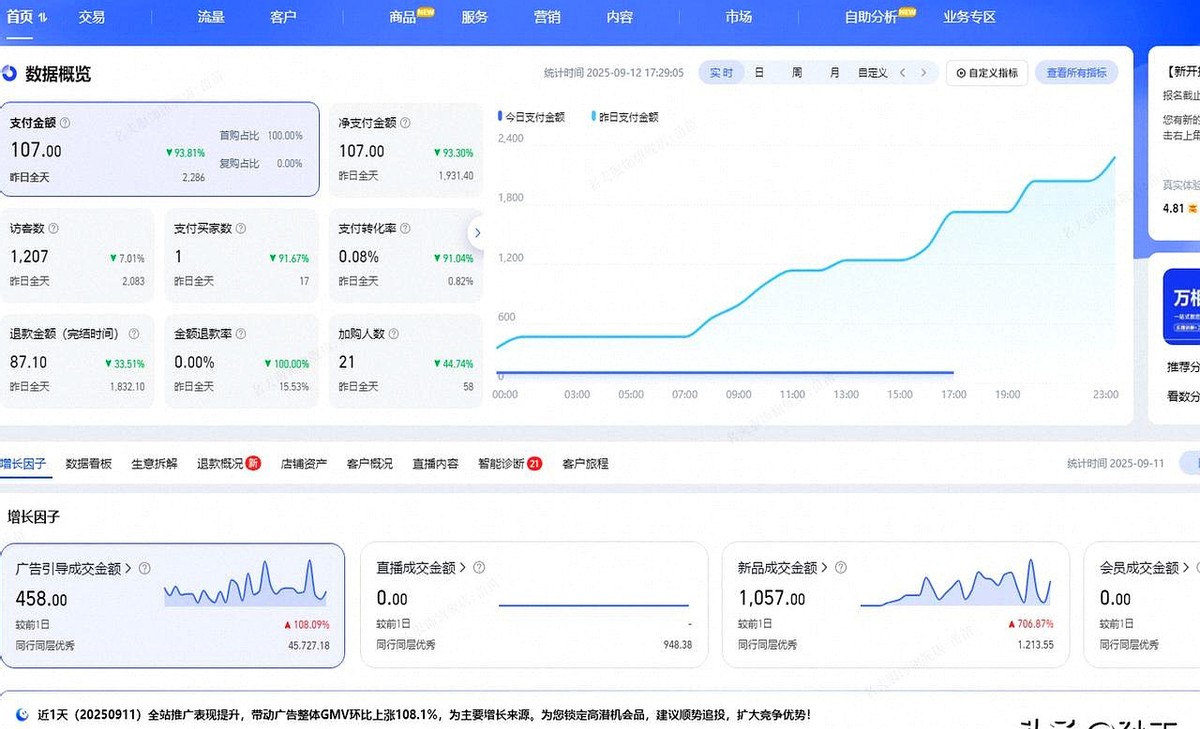The image size is (1200, 729).
Task: Click the 自定义指标 button
Action: 986,73
